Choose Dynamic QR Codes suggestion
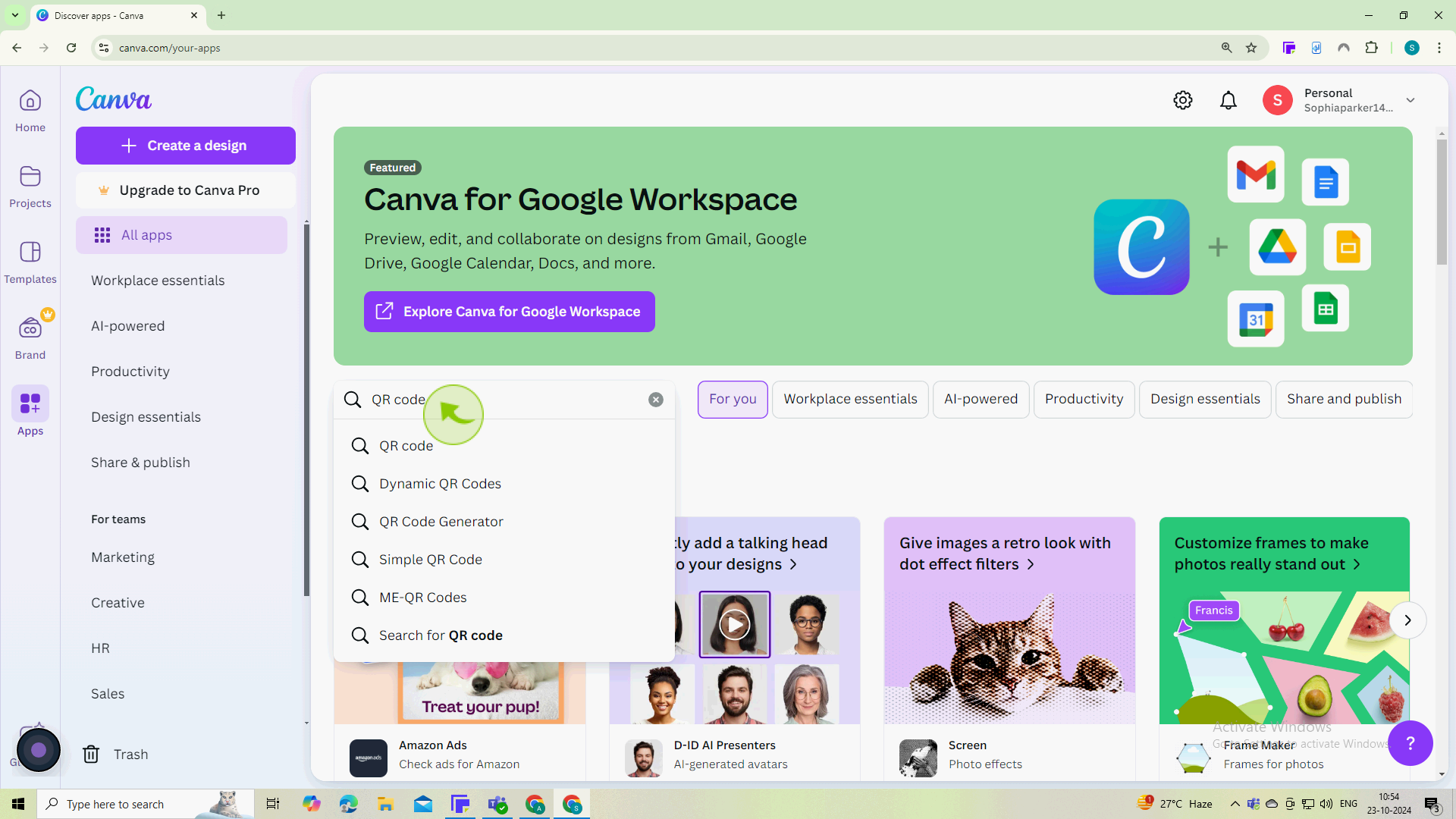The image size is (1456, 819). (x=504, y=484)
